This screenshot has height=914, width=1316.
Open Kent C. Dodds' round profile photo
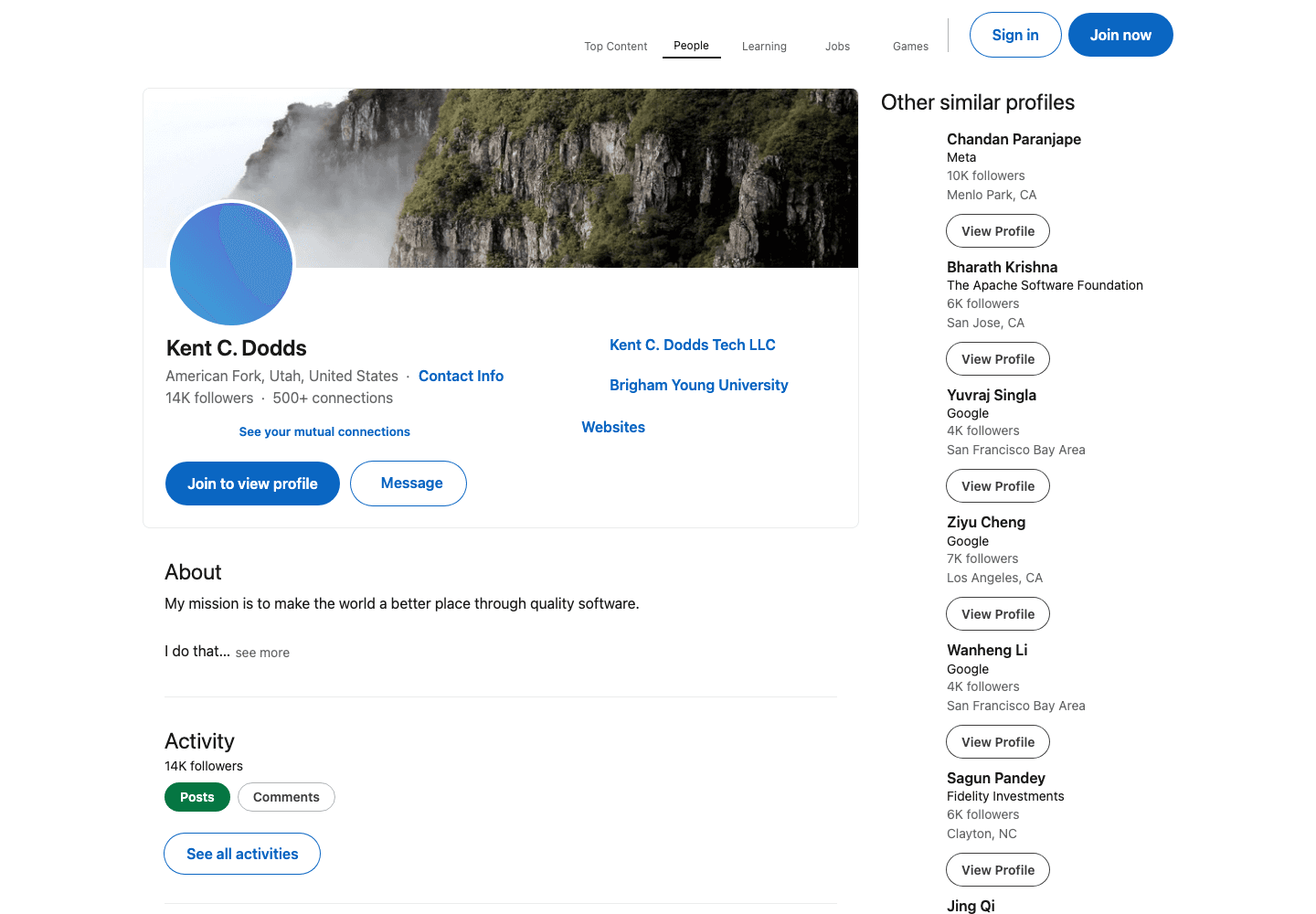click(231, 264)
